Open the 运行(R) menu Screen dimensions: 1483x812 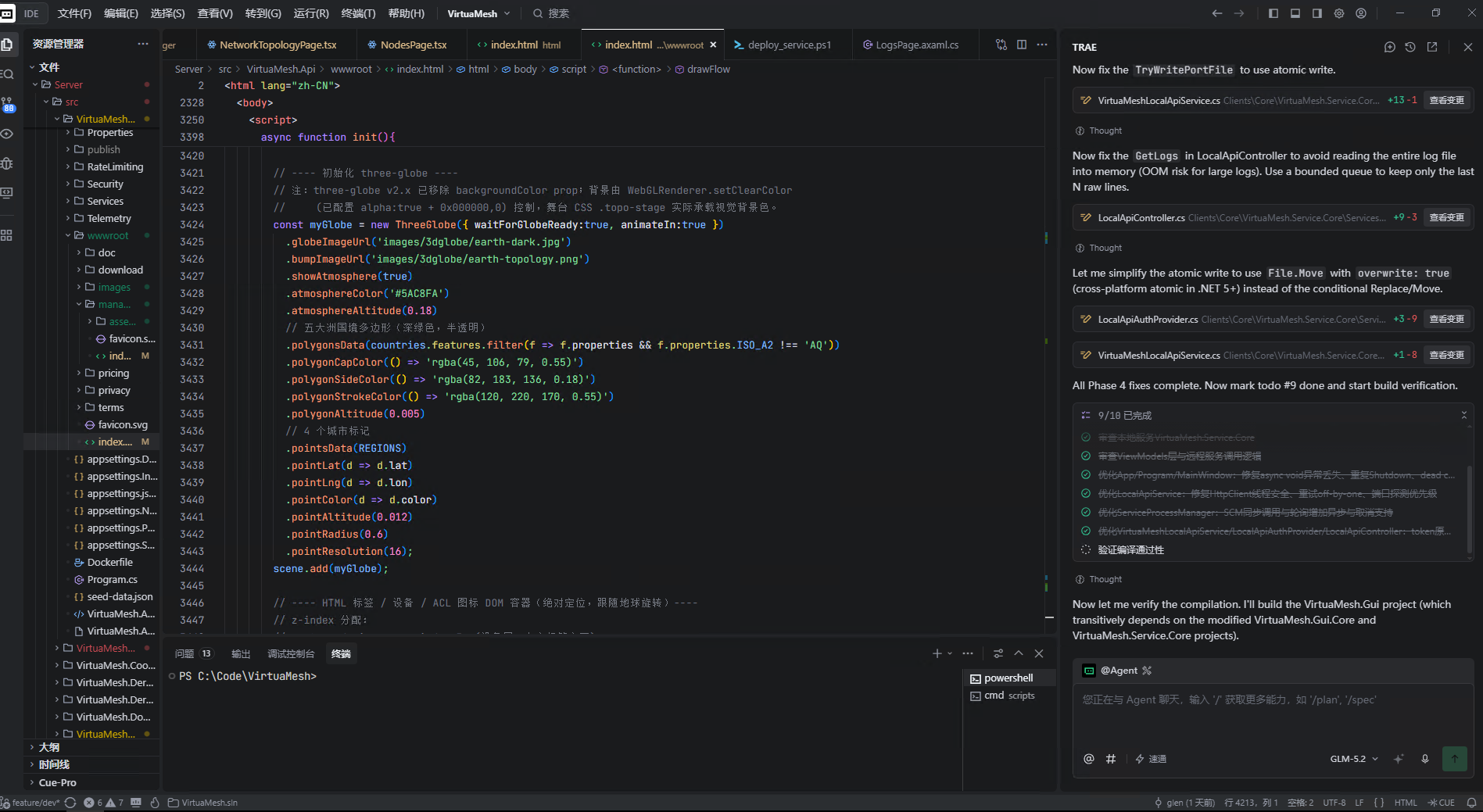[311, 13]
